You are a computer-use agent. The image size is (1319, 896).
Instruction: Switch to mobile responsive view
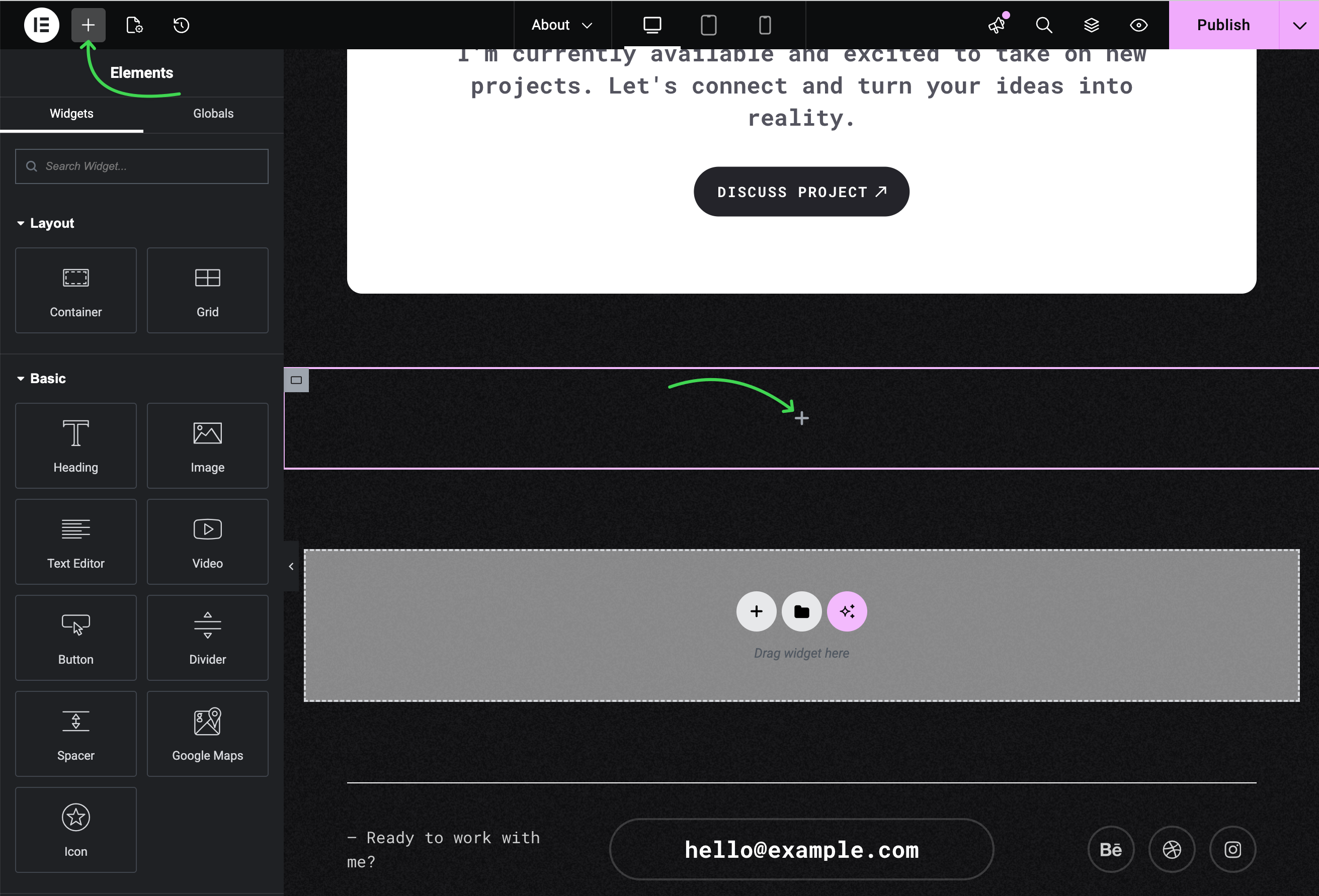point(765,25)
